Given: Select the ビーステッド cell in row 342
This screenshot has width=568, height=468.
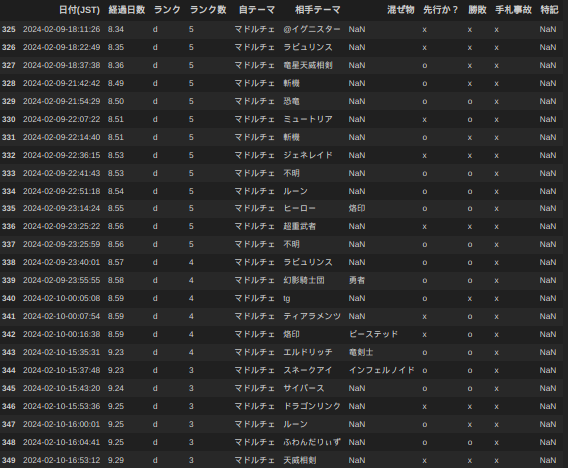Looking at the screenshot, I should tap(373, 334).
